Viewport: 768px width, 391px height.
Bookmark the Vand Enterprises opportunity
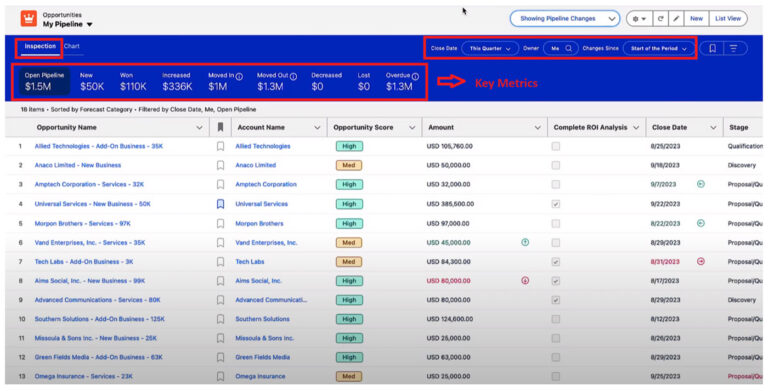click(x=220, y=243)
